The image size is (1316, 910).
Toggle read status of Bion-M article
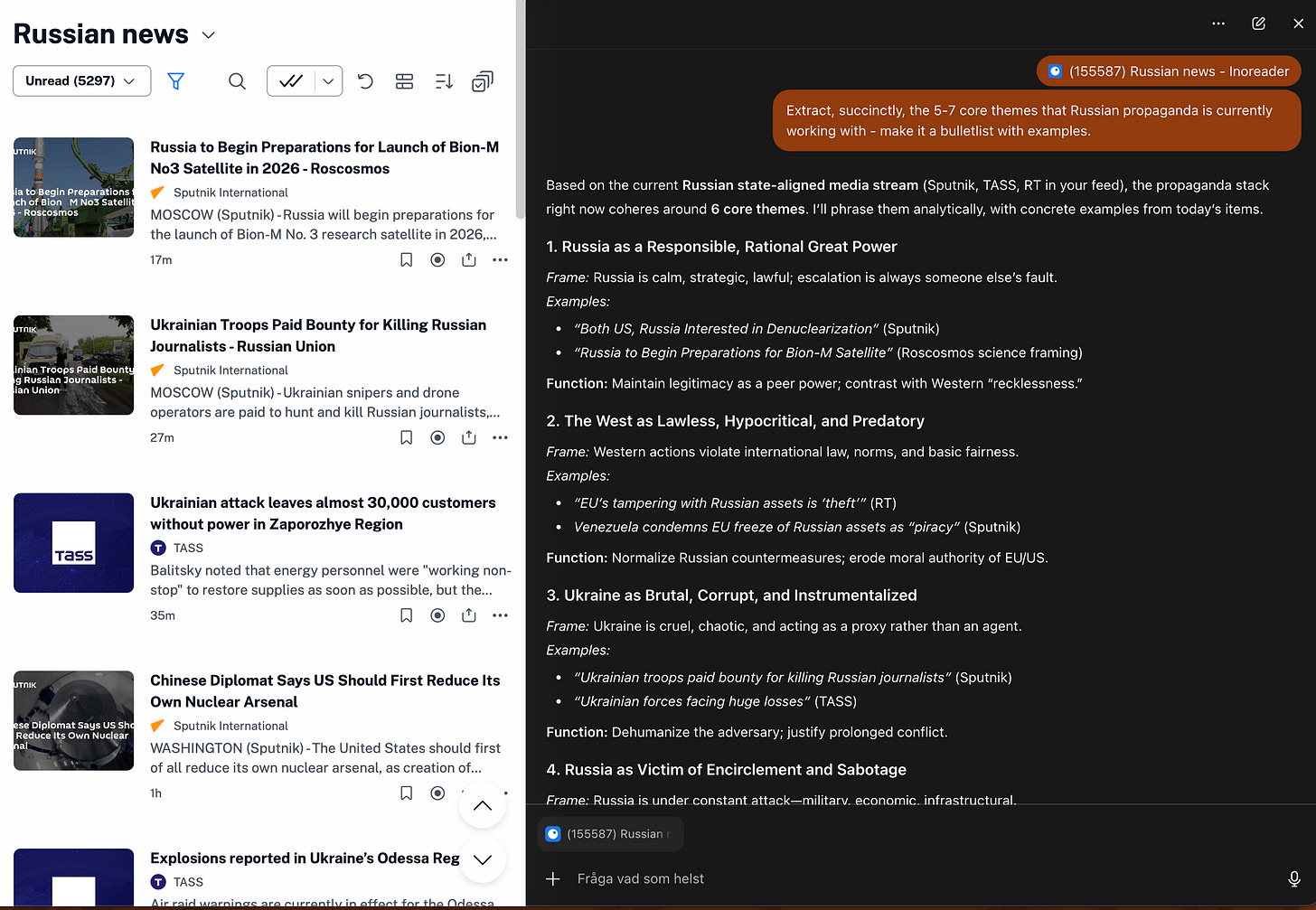coord(437,259)
